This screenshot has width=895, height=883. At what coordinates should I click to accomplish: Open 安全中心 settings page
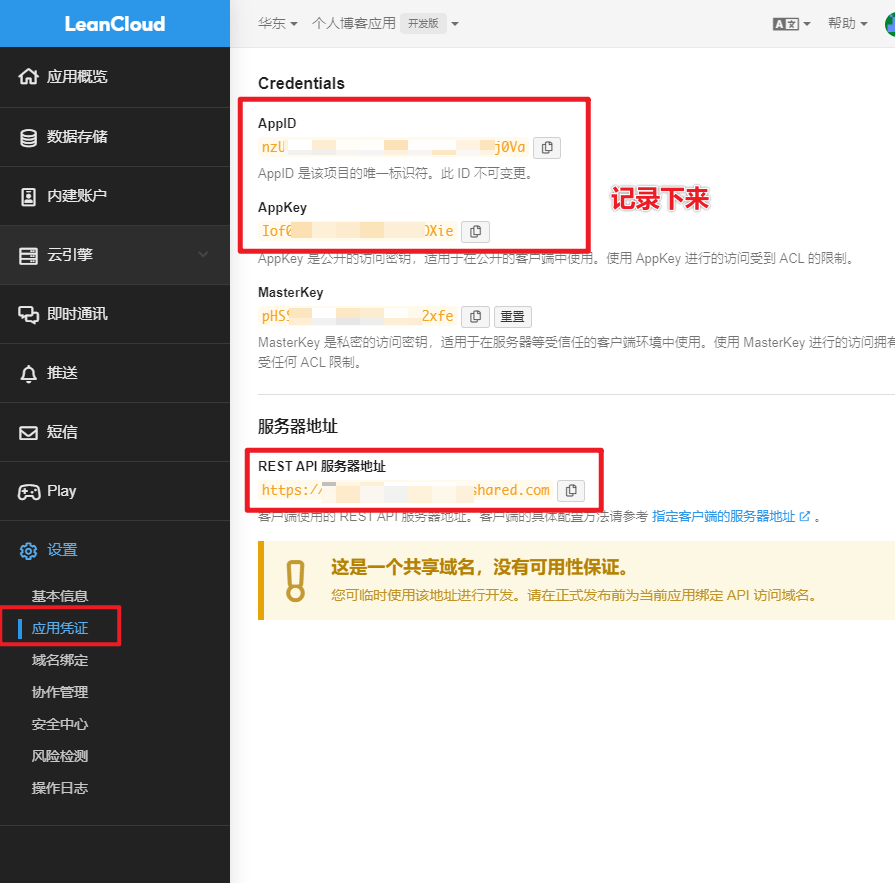[x=60, y=724]
